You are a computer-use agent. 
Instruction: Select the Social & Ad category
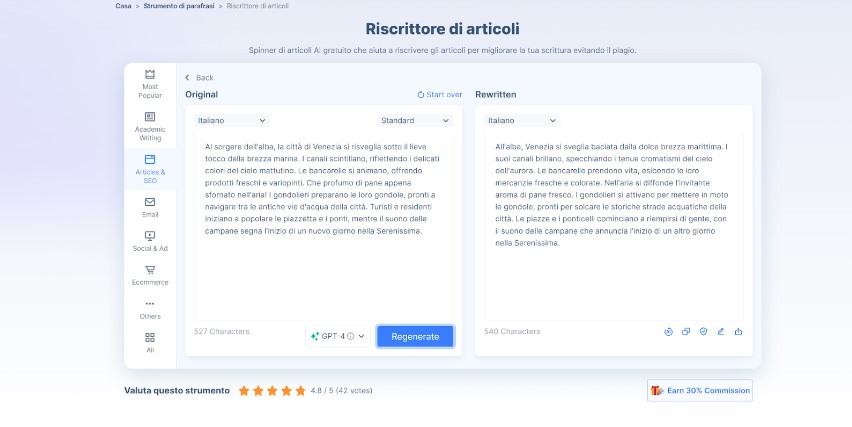click(x=150, y=241)
